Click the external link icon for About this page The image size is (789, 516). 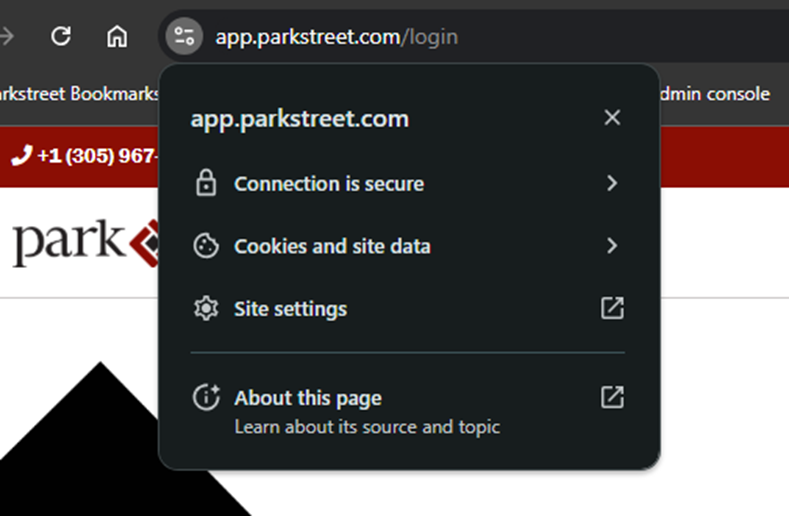coord(612,397)
